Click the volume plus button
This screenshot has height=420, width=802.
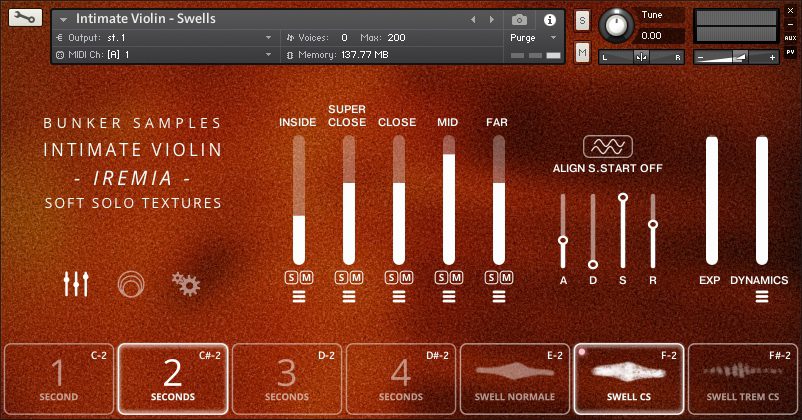click(x=772, y=58)
